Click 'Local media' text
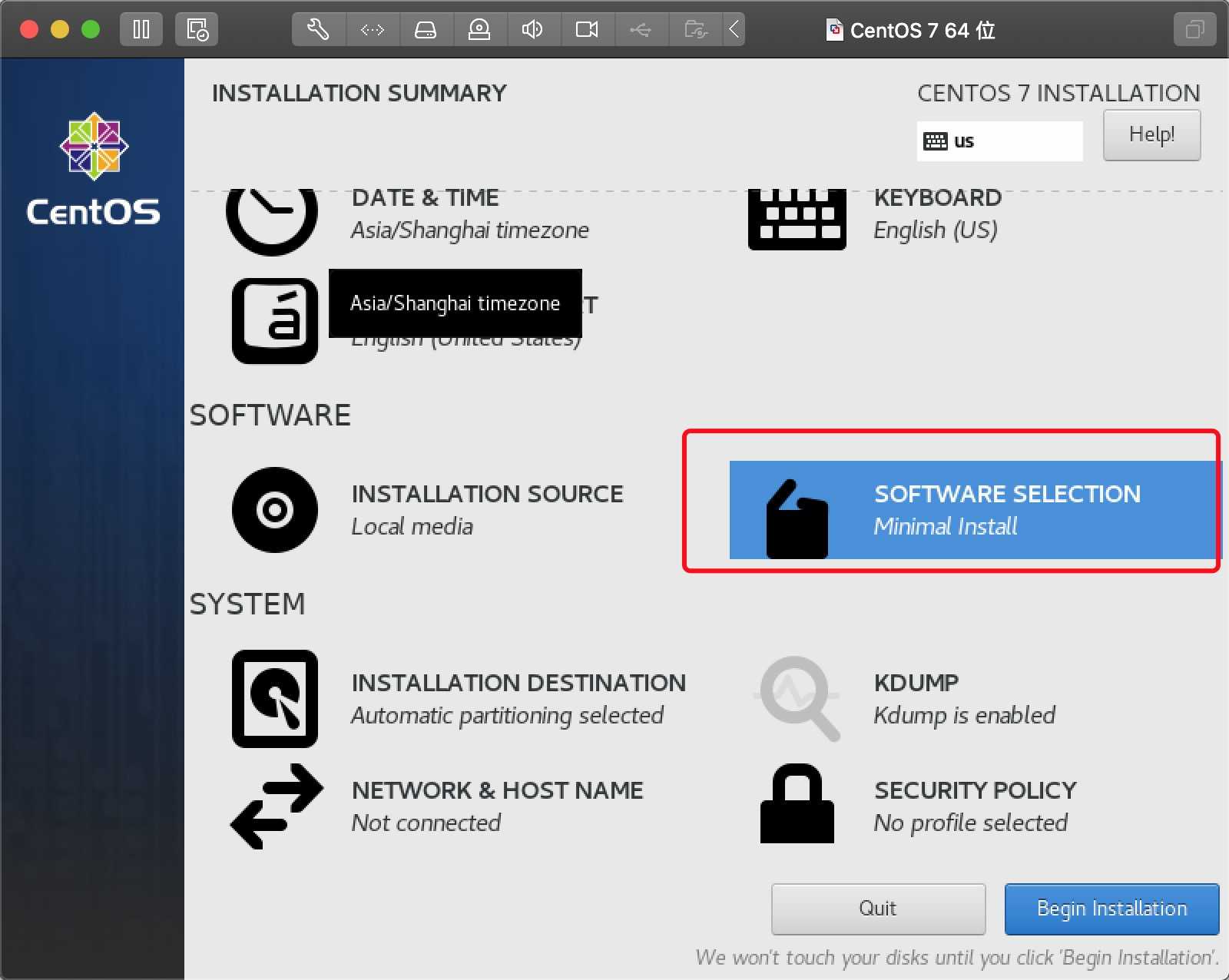This screenshot has width=1229, height=980. [x=412, y=527]
